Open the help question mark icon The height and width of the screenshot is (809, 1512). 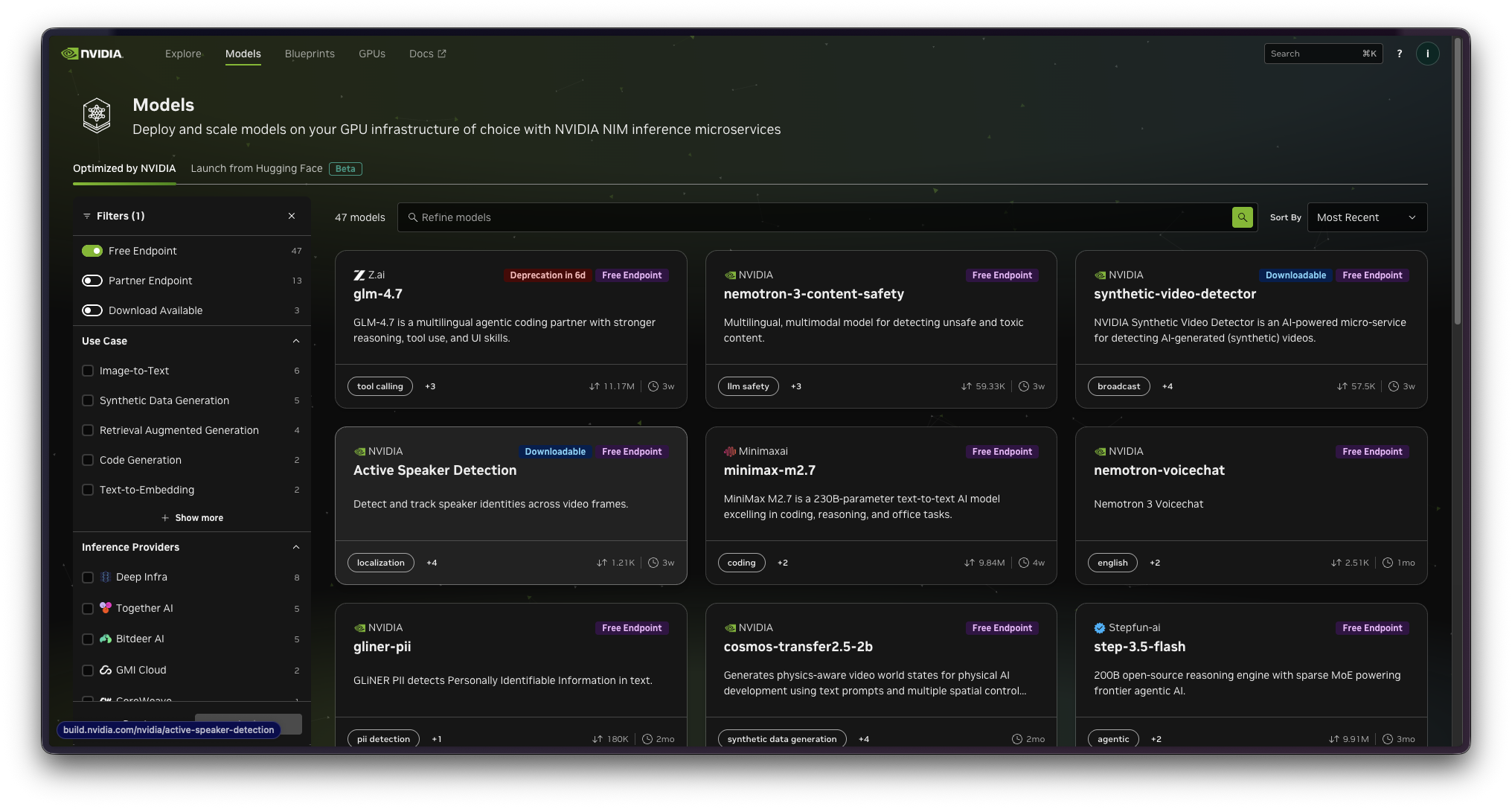(1400, 54)
